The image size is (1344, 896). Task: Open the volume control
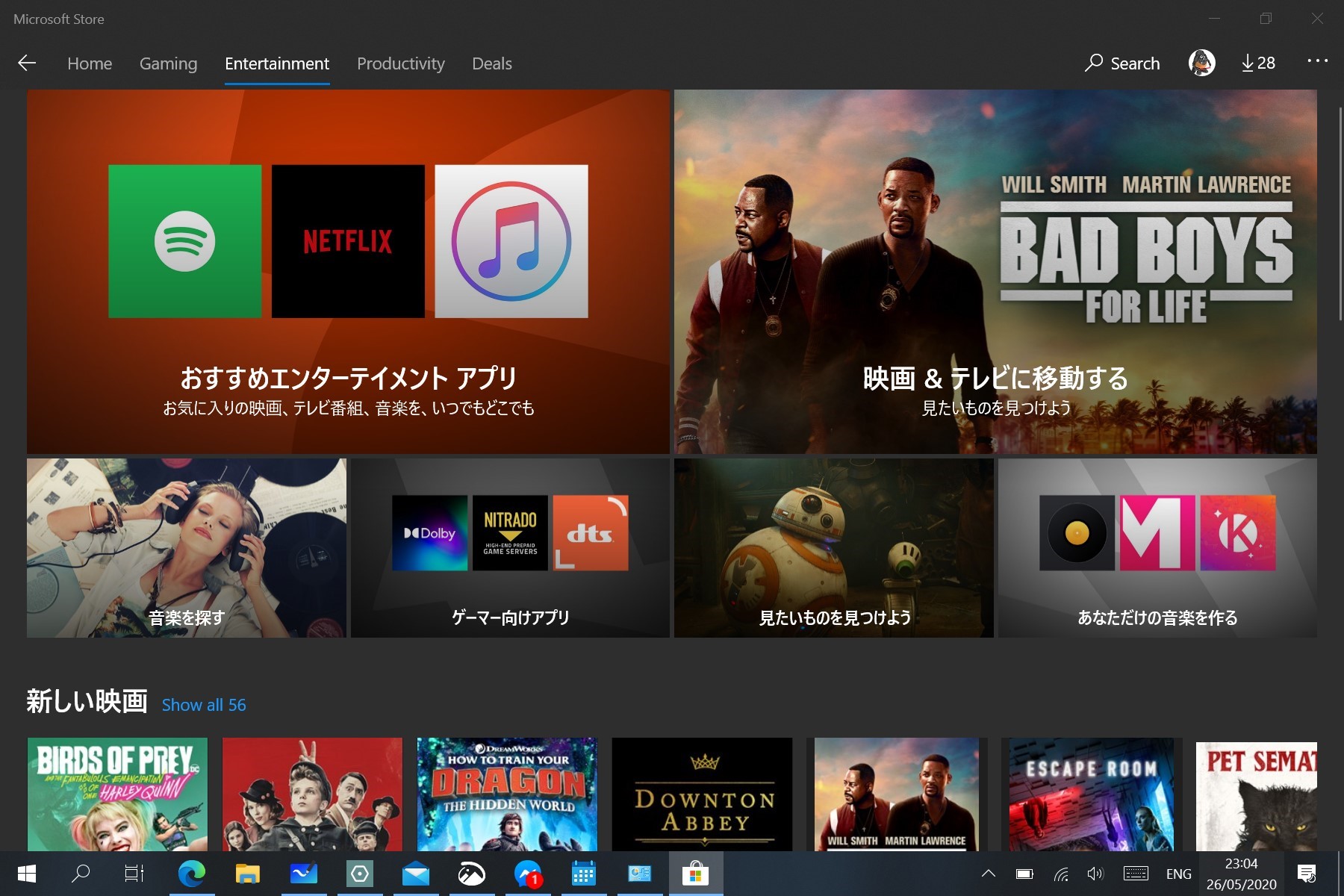click(1095, 874)
